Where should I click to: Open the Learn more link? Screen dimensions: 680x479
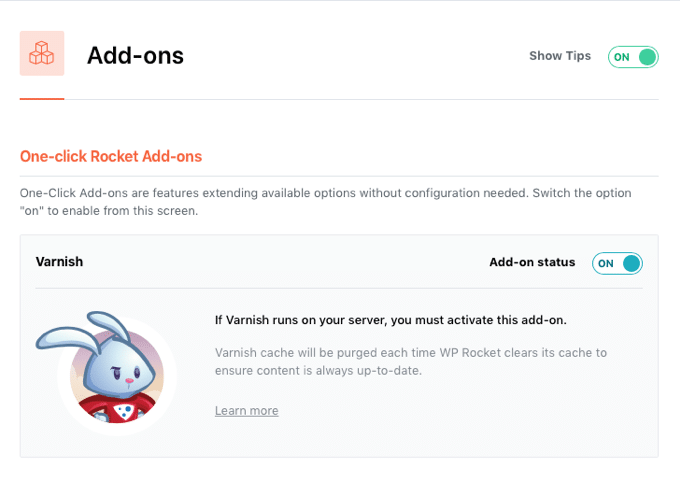point(246,411)
